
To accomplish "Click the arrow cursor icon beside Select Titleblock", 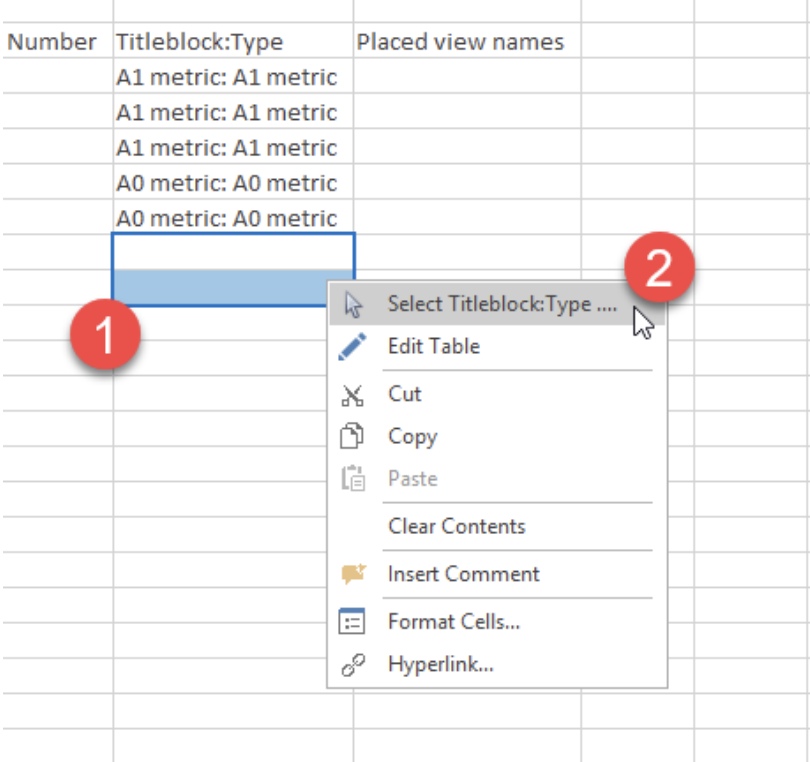I will point(353,304).
